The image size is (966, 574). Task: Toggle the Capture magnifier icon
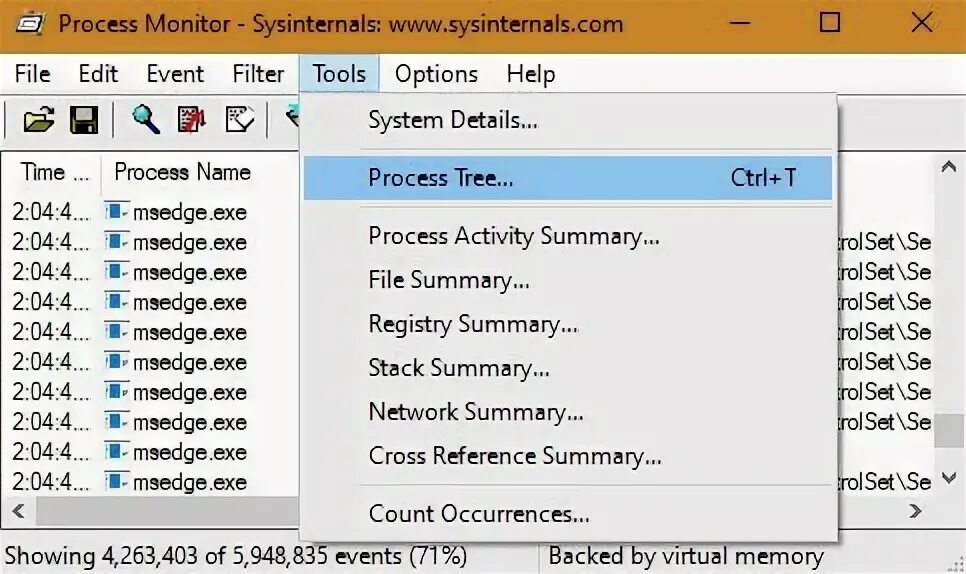(146, 120)
